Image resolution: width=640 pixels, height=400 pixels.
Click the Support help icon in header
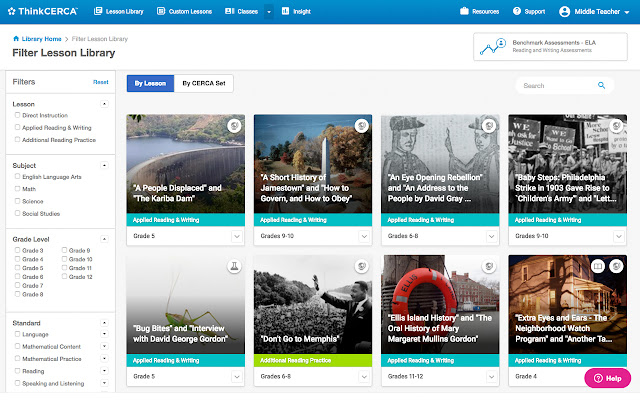click(x=516, y=11)
